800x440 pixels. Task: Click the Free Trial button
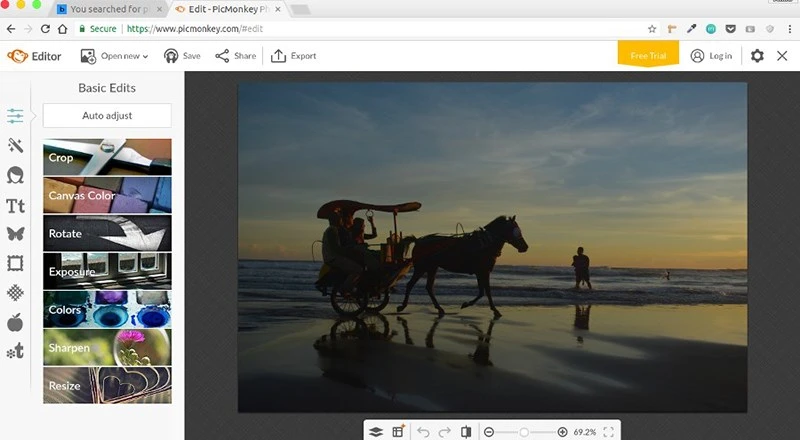pyautogui.click(x=647, y=55)
